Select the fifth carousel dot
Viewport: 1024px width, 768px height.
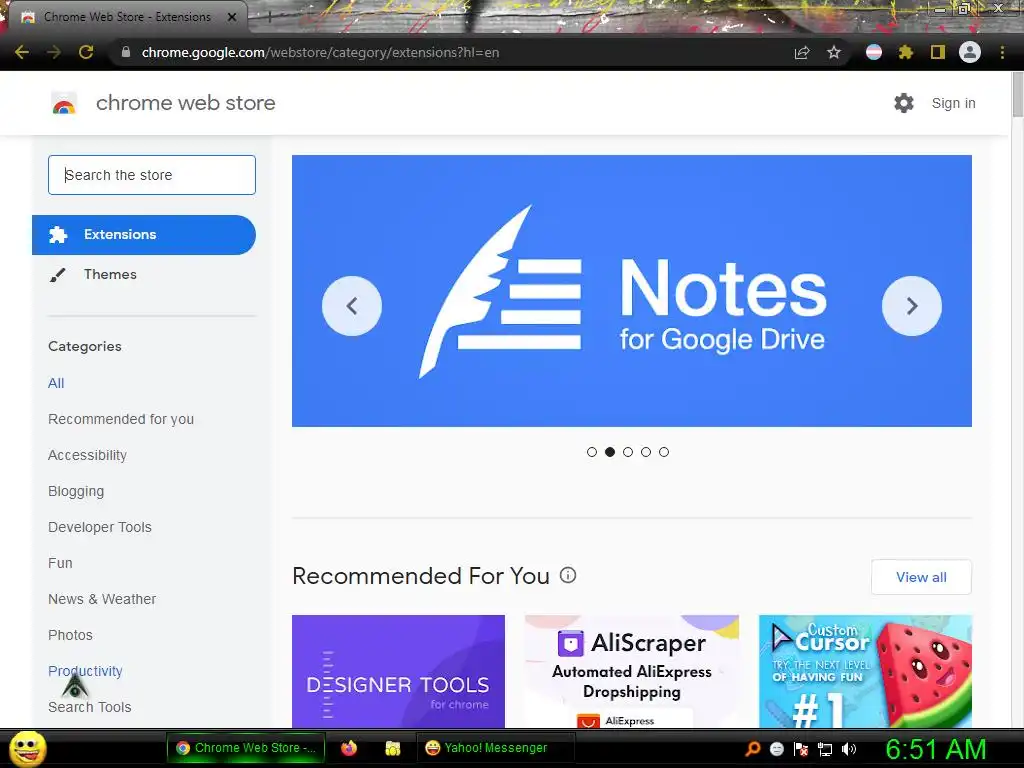click(x=664, y=452)
